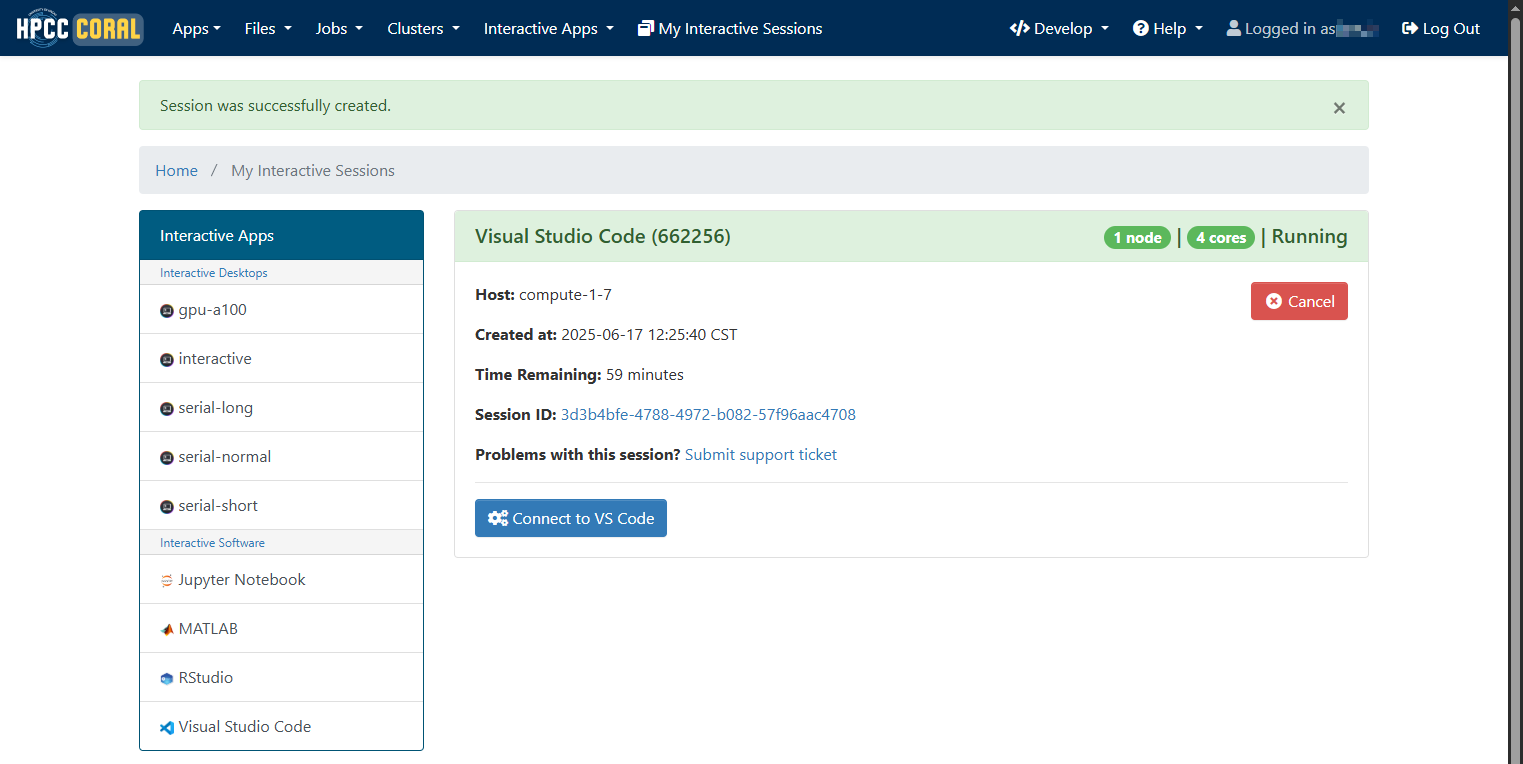Launch RStudio from sidebar
This screenshot has height=764, width=1523.
(281, 678)
